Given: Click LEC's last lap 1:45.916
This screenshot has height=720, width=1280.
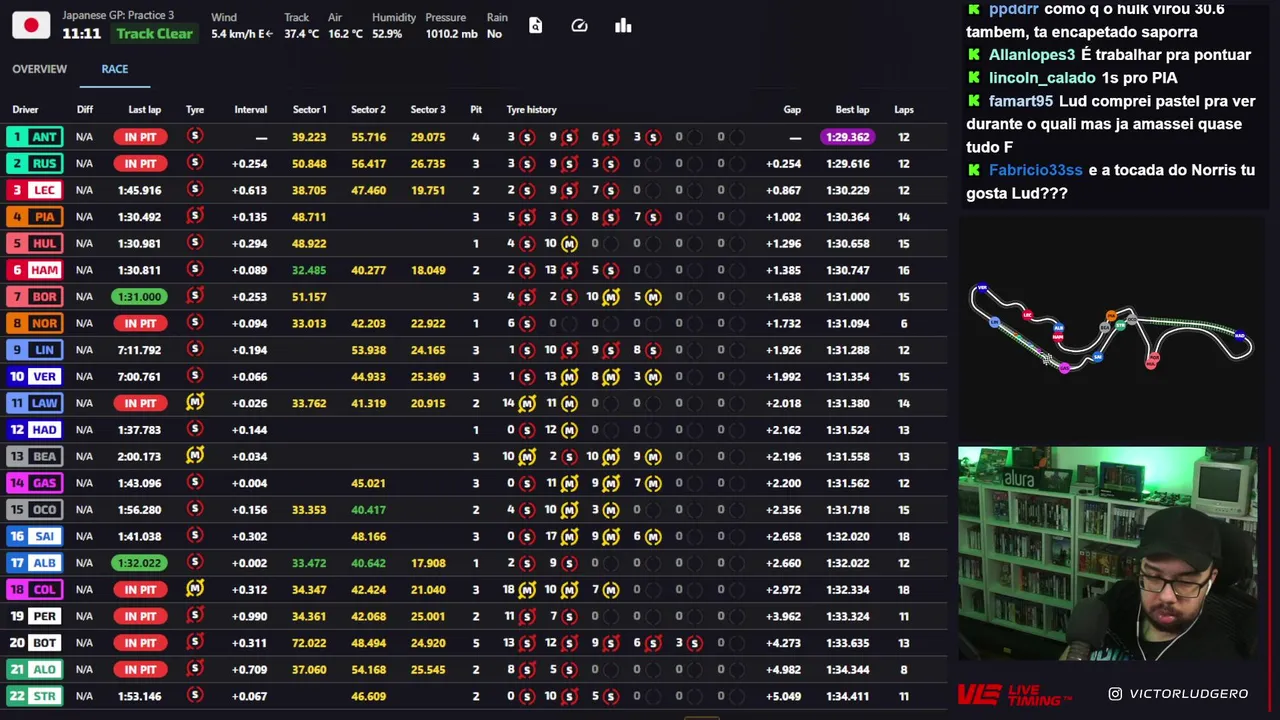Looking at the screenshot, I should coord(139,190).
